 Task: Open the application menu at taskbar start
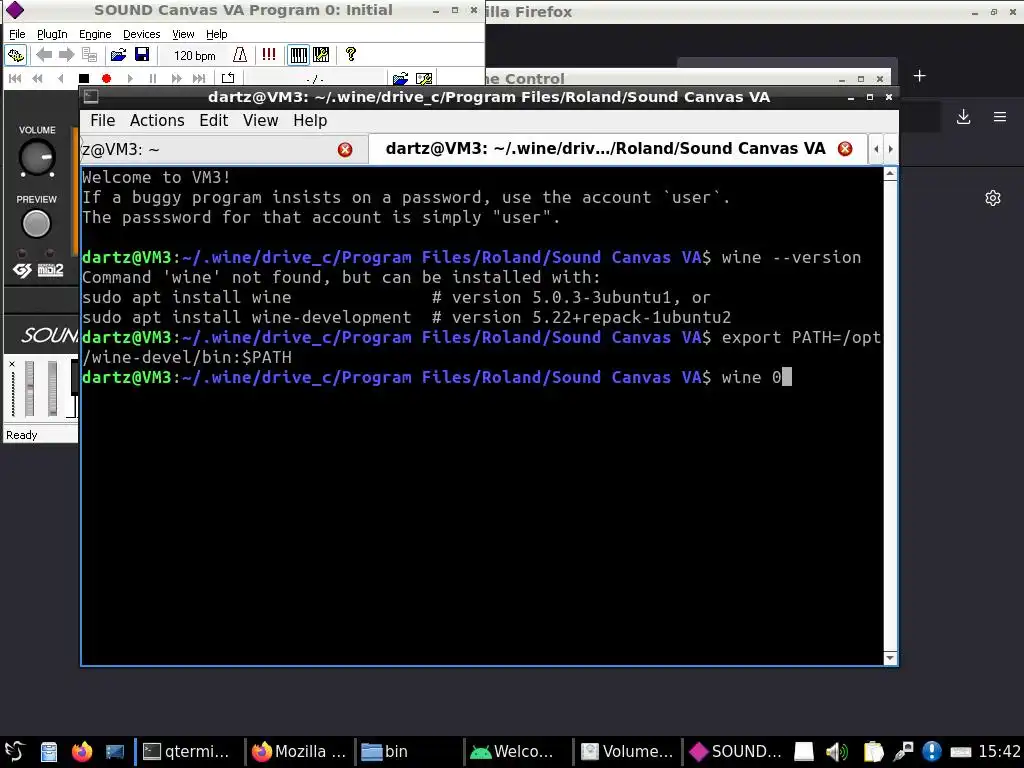14,752
